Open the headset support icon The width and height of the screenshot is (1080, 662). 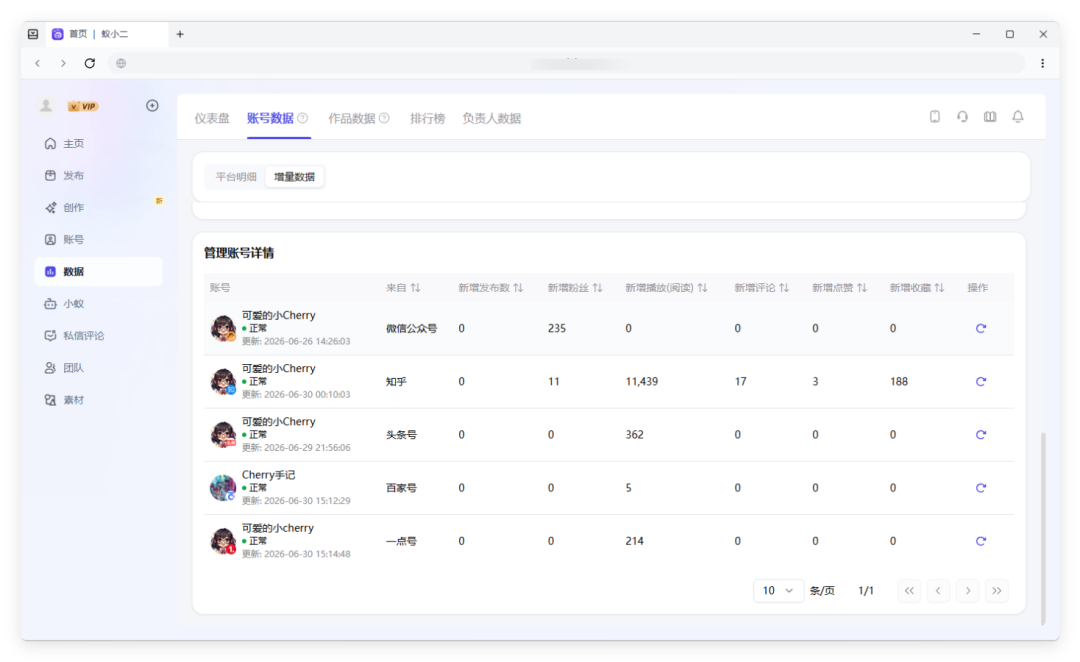(x=962, y=117)
